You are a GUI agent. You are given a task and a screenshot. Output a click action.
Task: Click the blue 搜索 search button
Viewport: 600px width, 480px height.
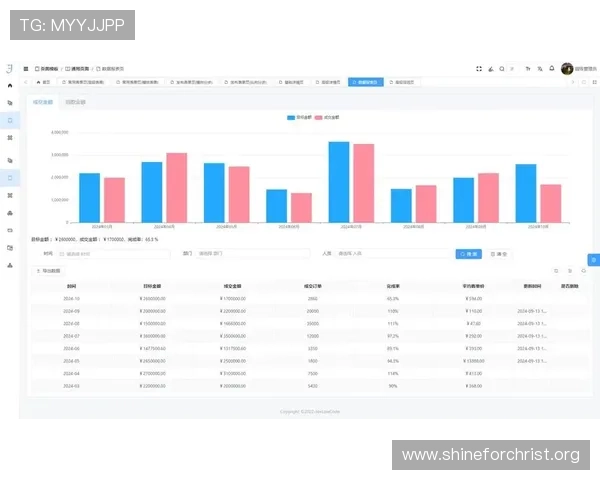pyautogui.click(x=467, y=254)
